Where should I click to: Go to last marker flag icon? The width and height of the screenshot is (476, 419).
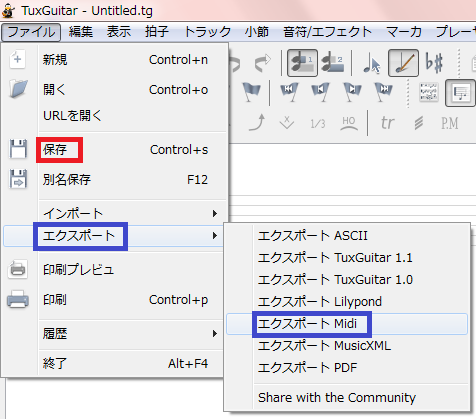point(383,92)
